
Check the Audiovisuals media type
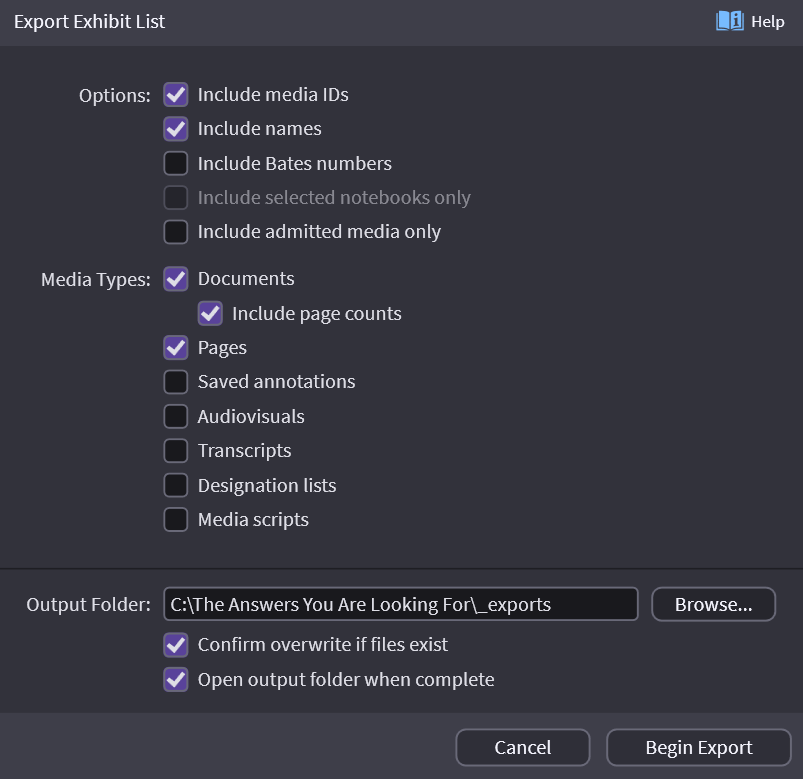[x=176, y=417]
